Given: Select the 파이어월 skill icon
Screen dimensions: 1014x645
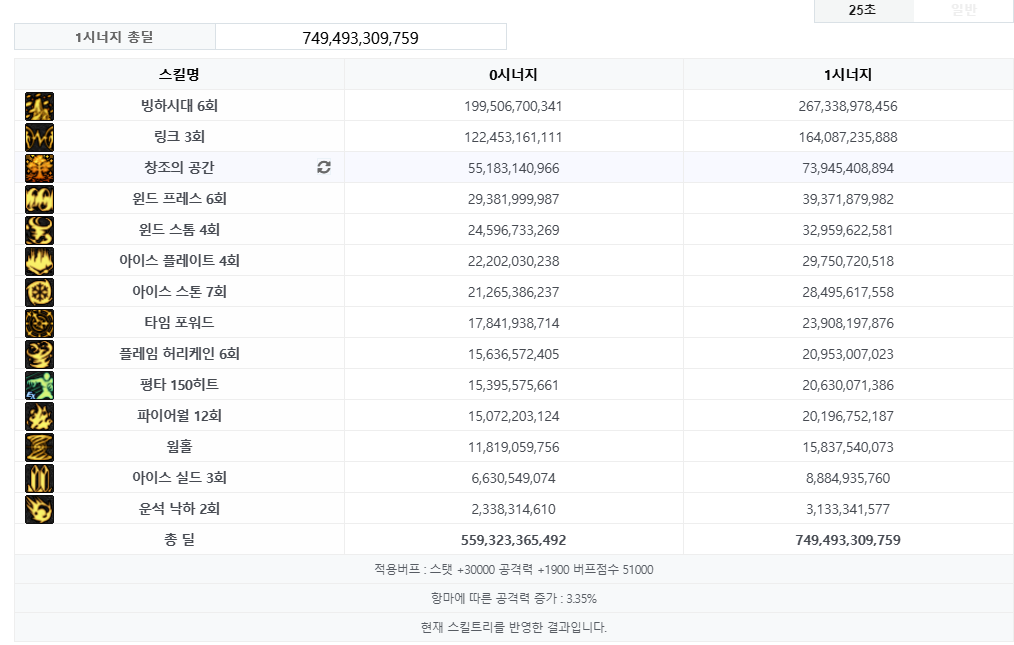Looking at the screenshot, I should click(x=39, y=416).
